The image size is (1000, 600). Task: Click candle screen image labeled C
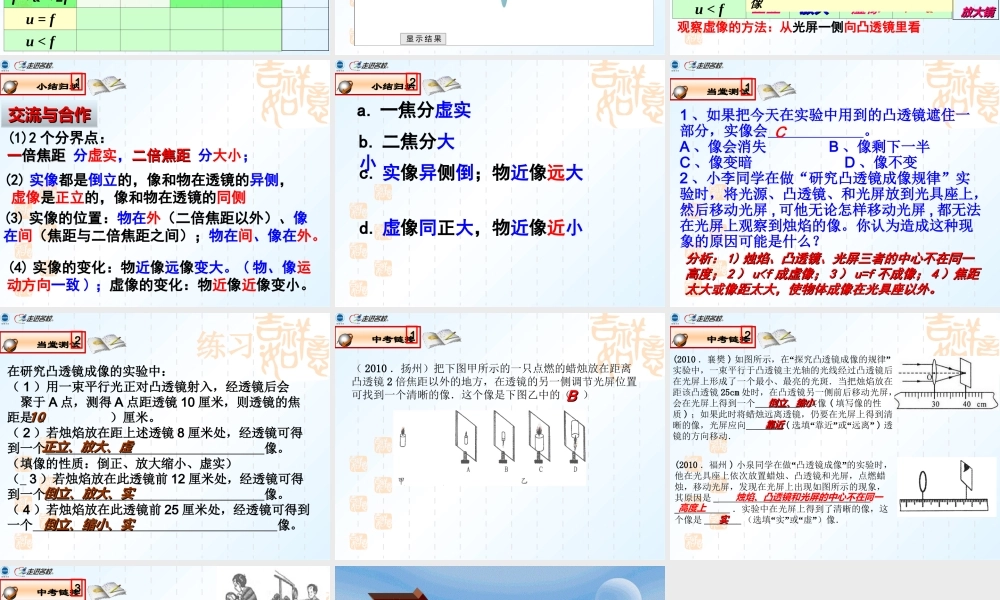click(x=540, y=437)
